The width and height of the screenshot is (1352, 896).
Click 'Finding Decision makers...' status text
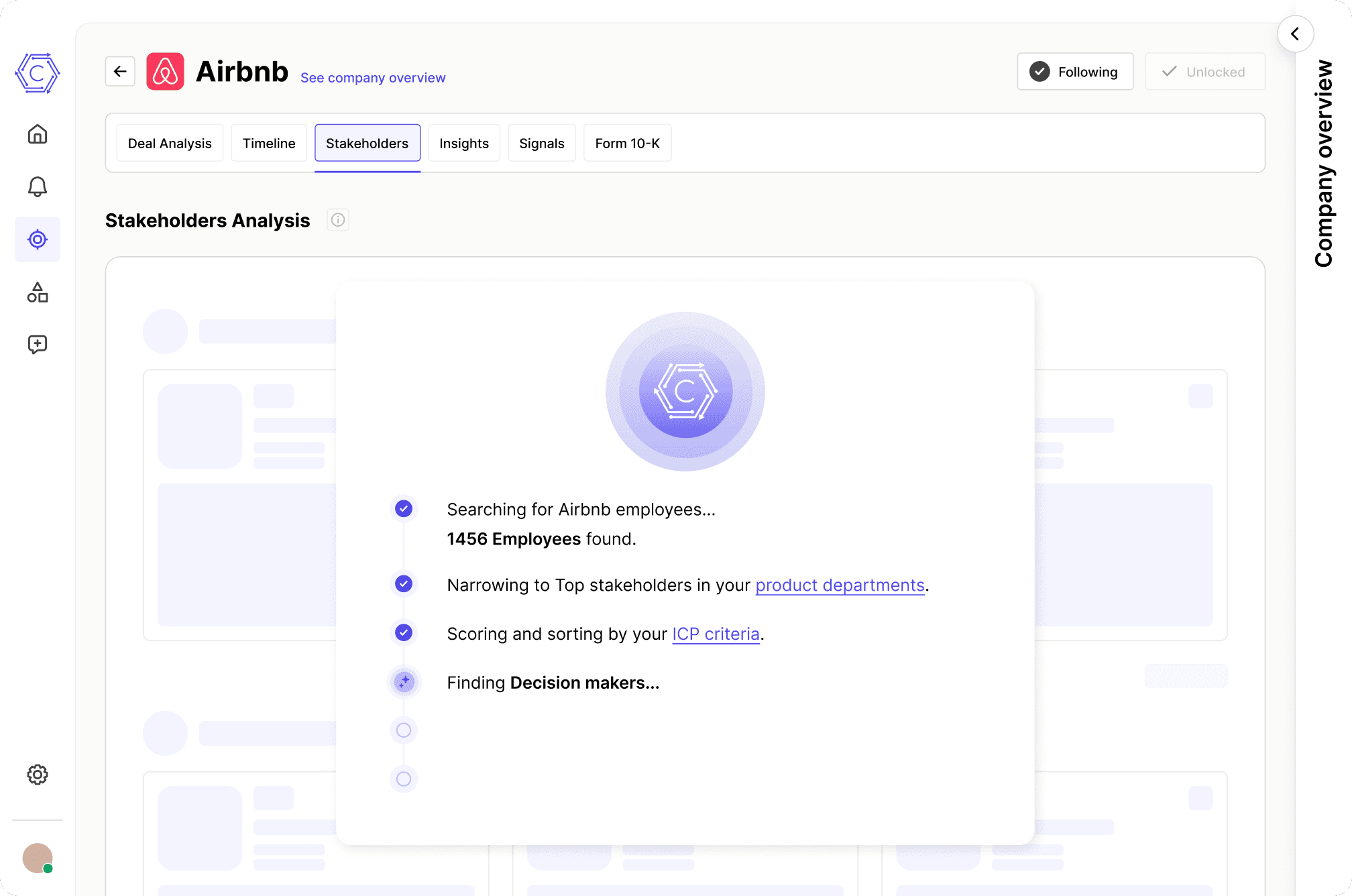click(x=553, y=683)
